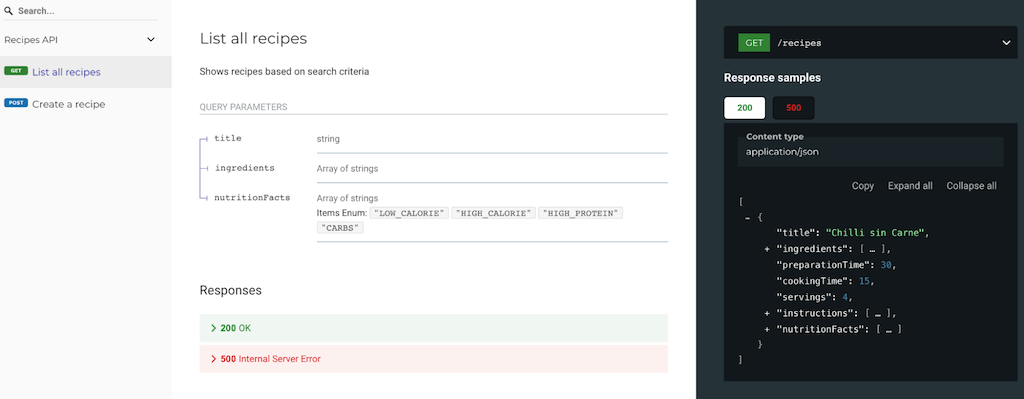Viewport: 1024px width, 399px height.
Task: Switch to the 200 response sample tab
Action: click(x=744, y=108)
